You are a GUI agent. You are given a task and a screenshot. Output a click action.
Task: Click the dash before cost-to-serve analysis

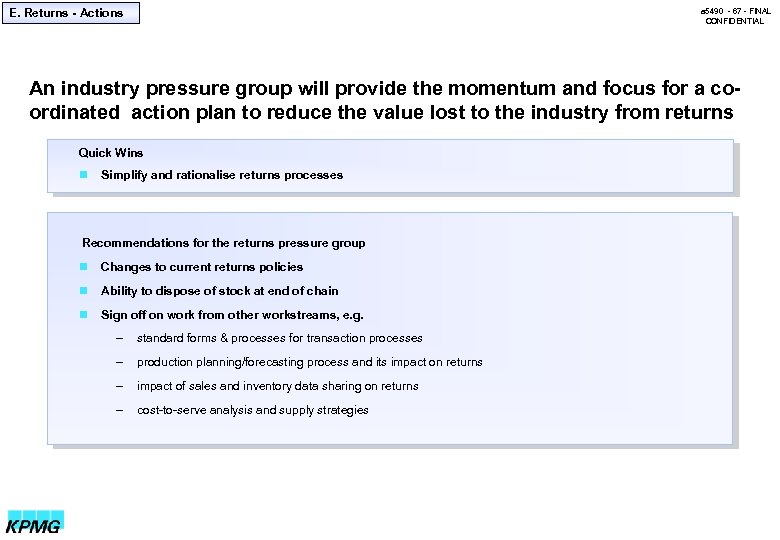point(119,410)
